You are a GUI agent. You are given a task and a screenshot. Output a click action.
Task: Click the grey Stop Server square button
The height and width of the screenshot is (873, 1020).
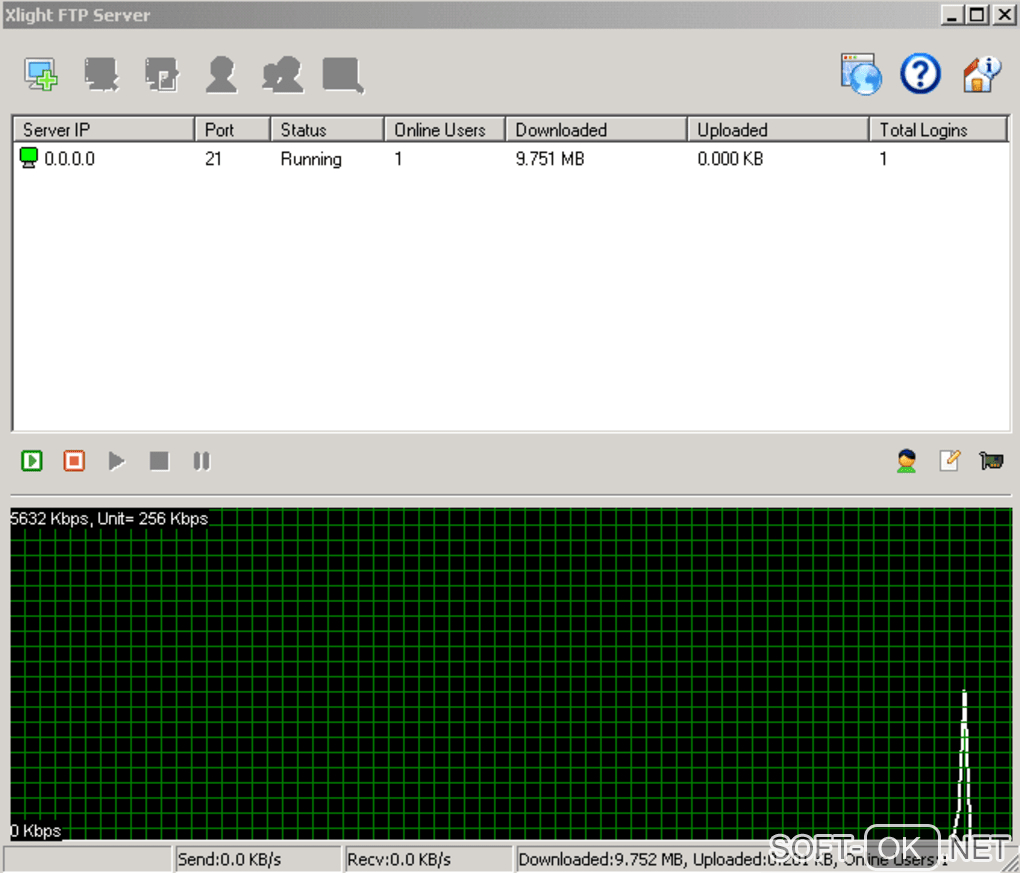pyautogui.click(x=159, y=461)
